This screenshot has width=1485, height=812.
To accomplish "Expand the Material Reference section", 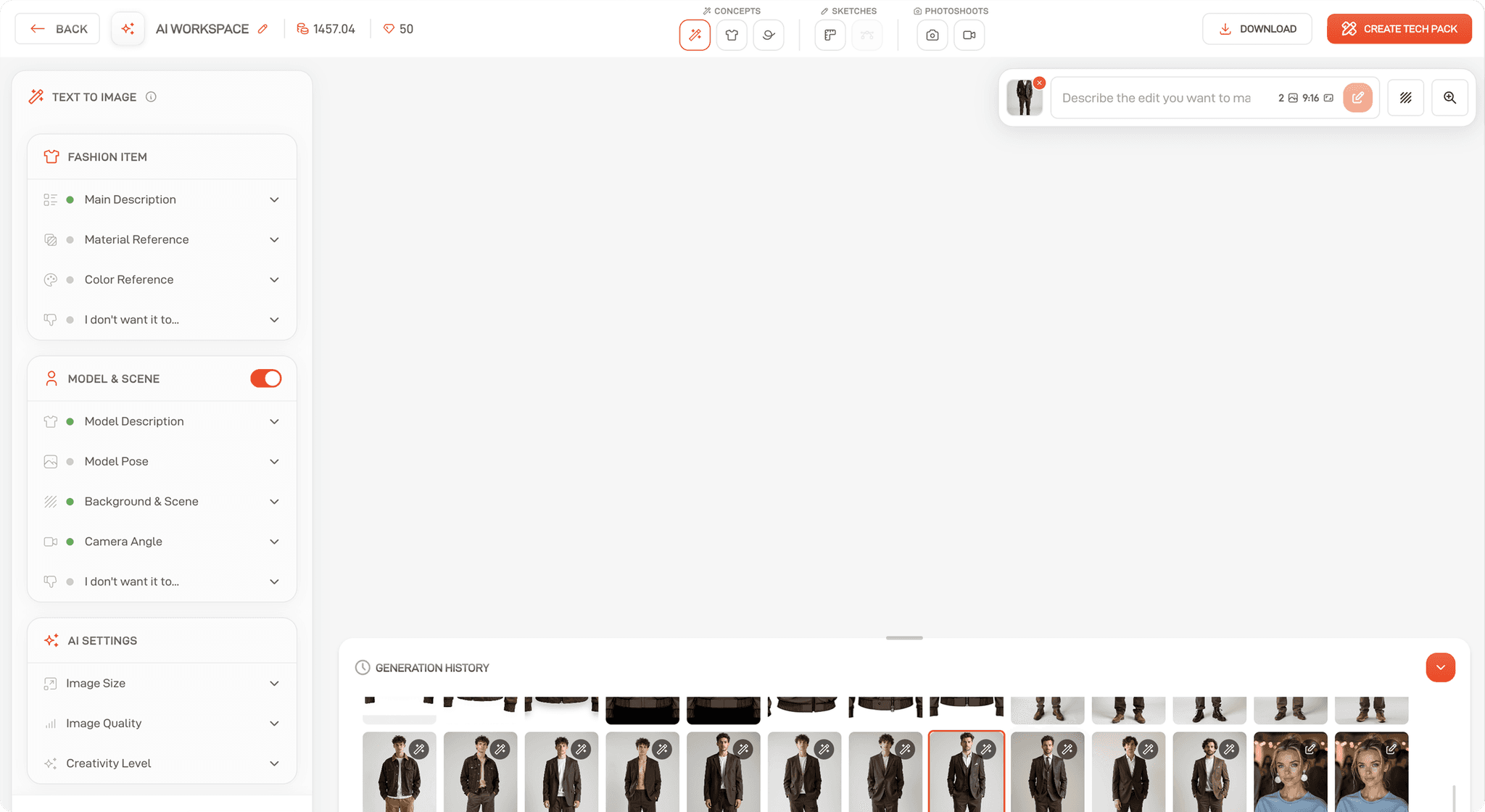I will point(162,239).
